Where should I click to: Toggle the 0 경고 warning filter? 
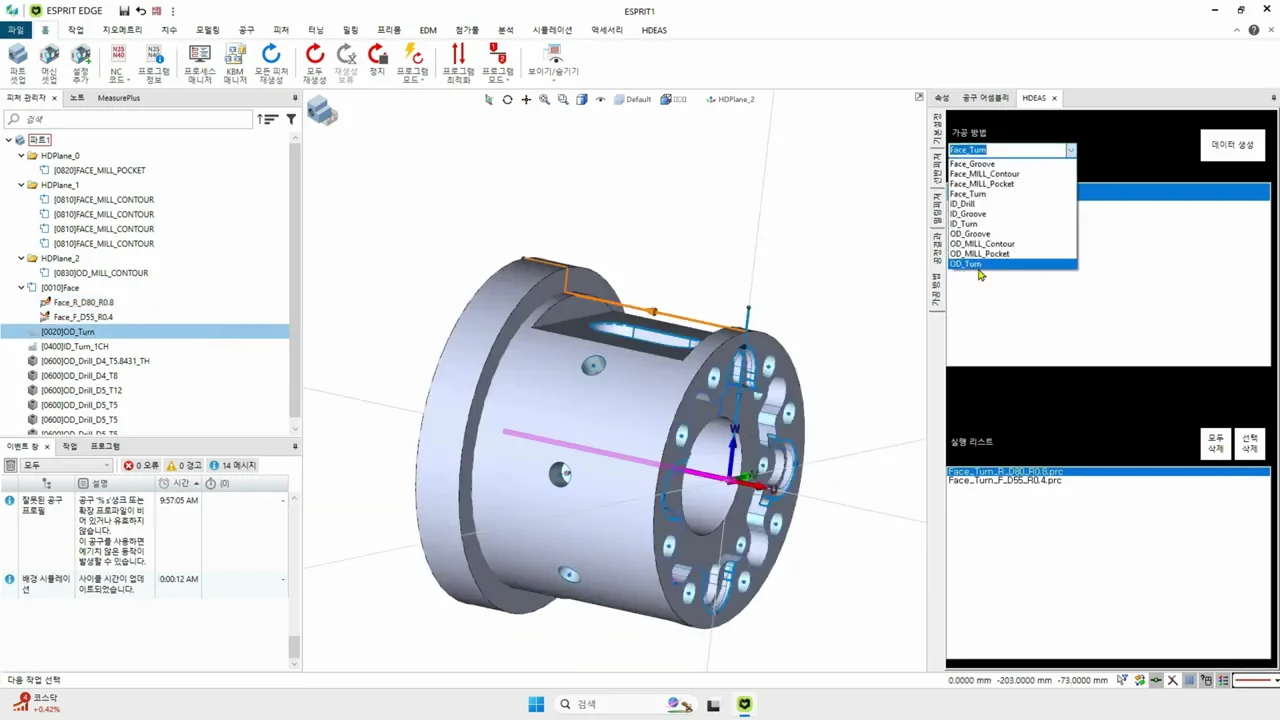point(184,466)
